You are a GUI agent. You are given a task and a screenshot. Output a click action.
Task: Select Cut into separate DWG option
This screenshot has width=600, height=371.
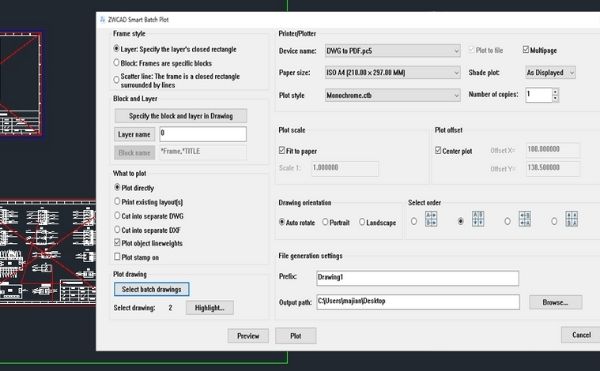coord(117,215)
